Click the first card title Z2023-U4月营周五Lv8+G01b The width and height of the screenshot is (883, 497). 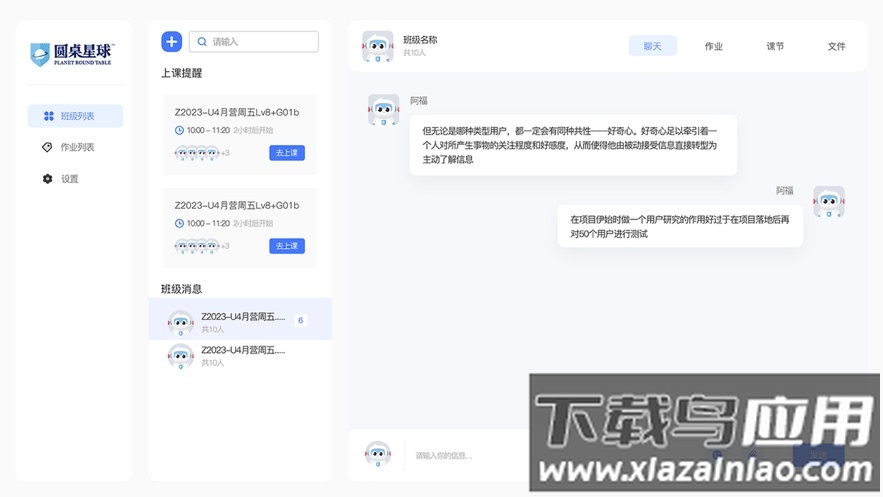coord(237,113)
